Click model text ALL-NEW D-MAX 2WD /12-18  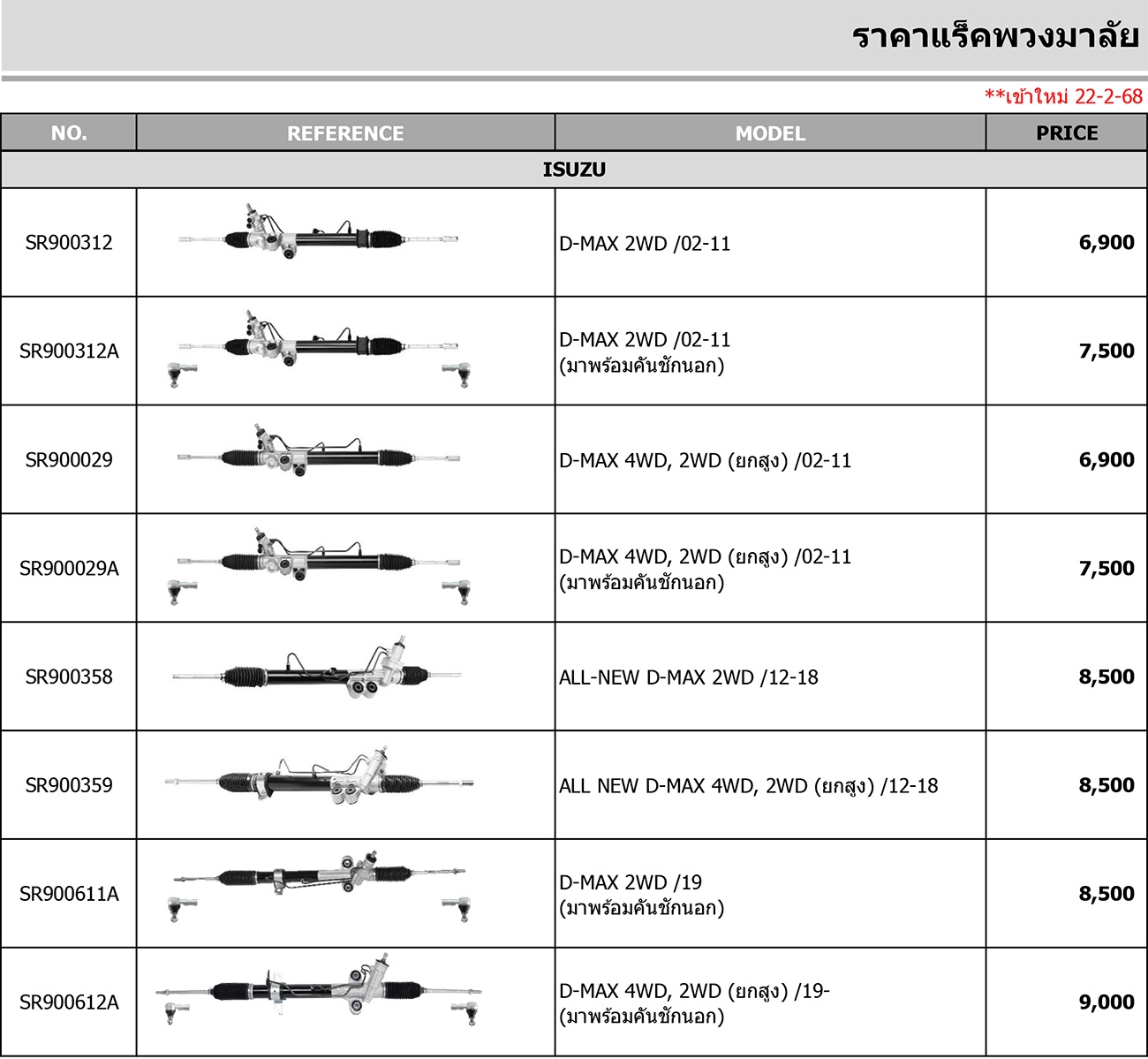click(x=689, y=677)
